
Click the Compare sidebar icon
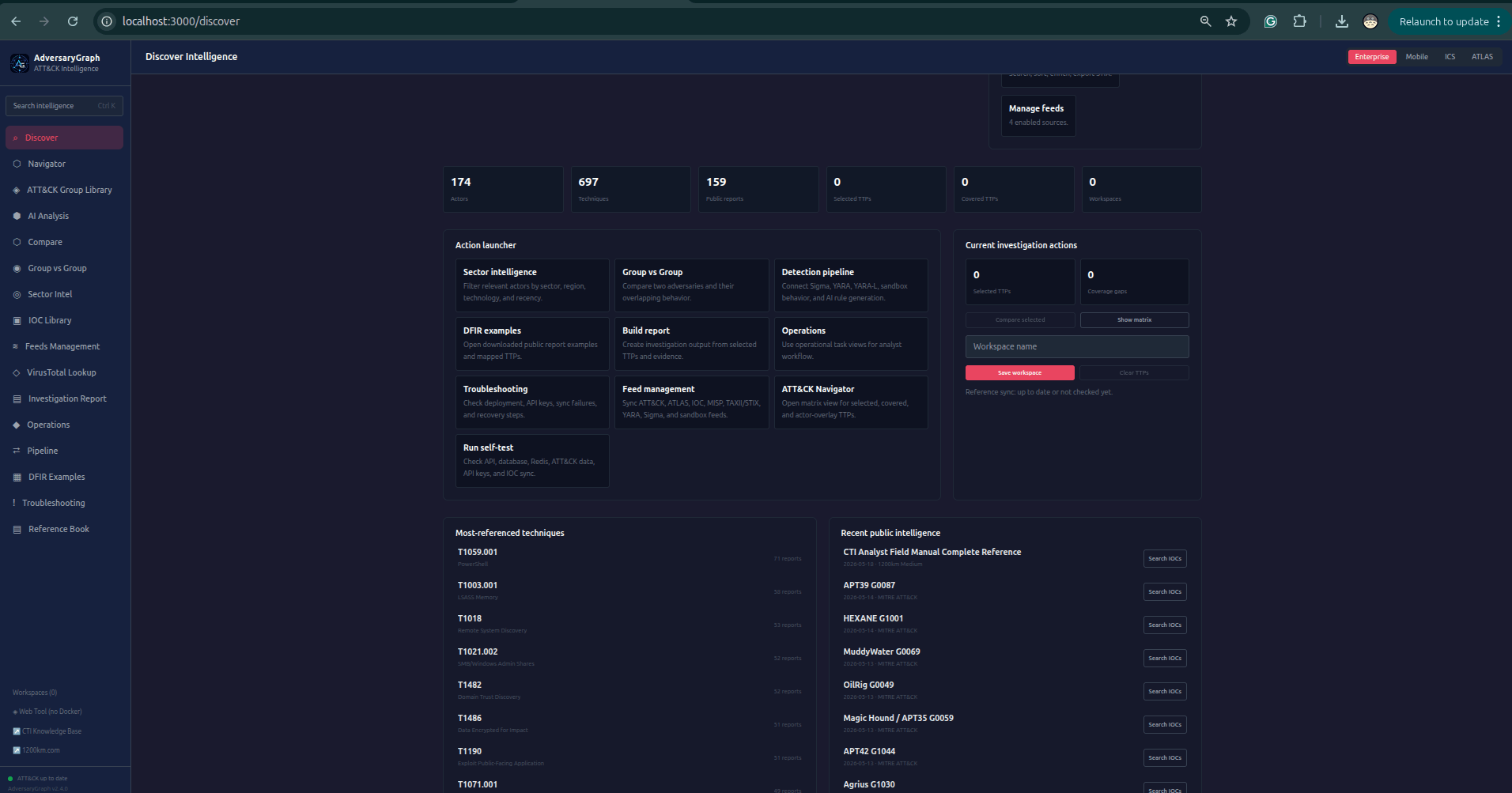[17, 242]
